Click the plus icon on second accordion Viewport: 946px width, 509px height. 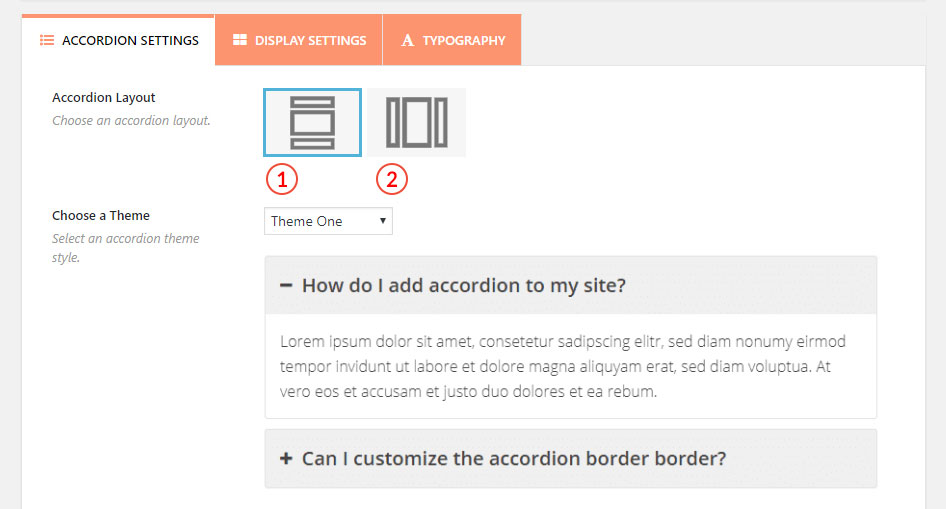point(286,458)
